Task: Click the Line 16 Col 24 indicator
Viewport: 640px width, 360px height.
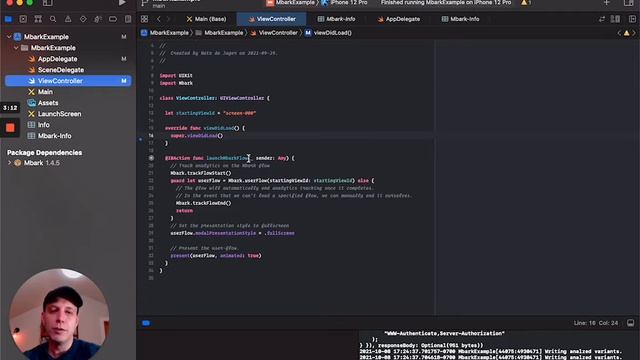Action: click(x=596, y=323)
